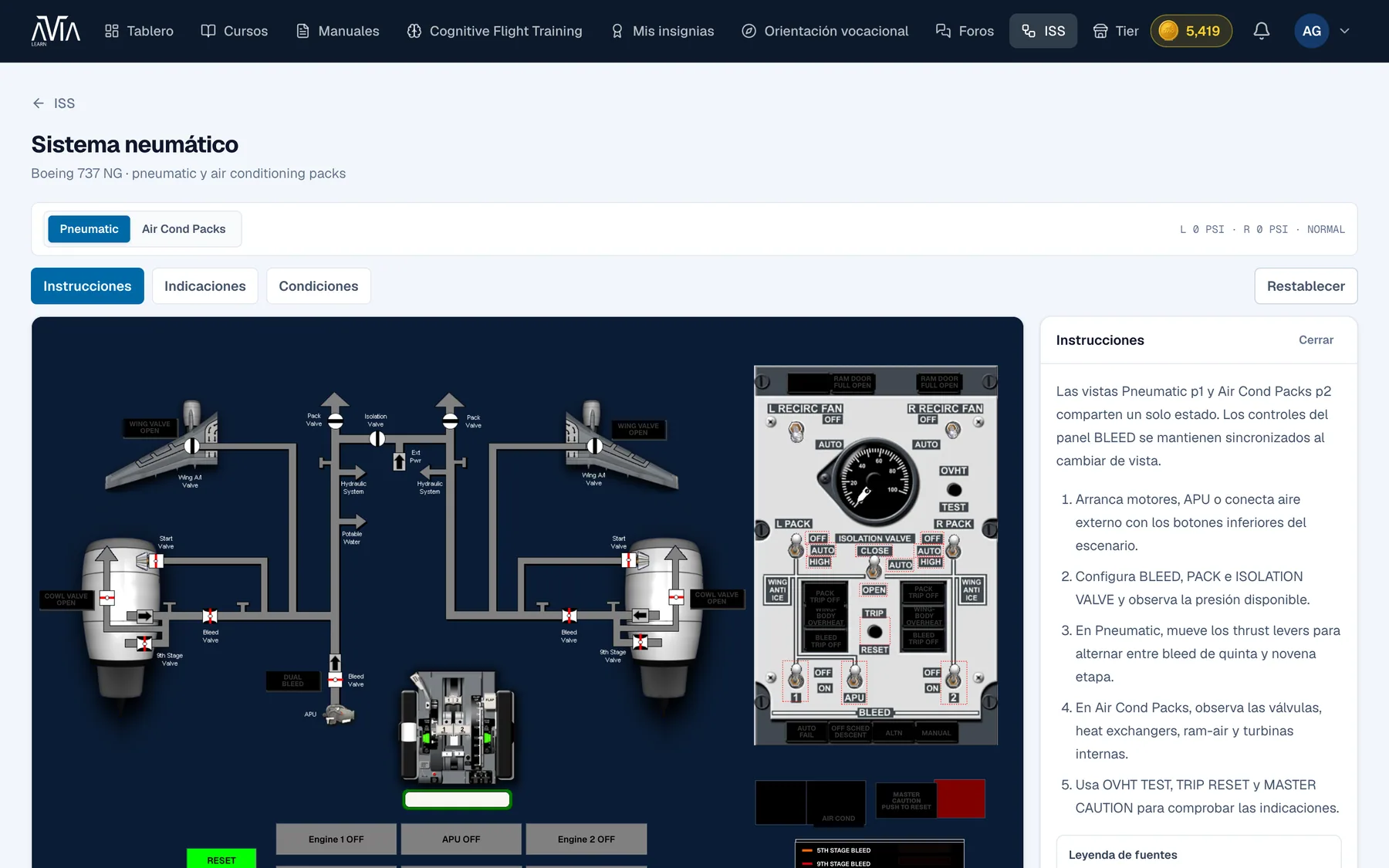Click the Isolation Valve symbol on diagram
Image resolution: width=1389 pixels, height=868 pixels.
click(377, 439)
